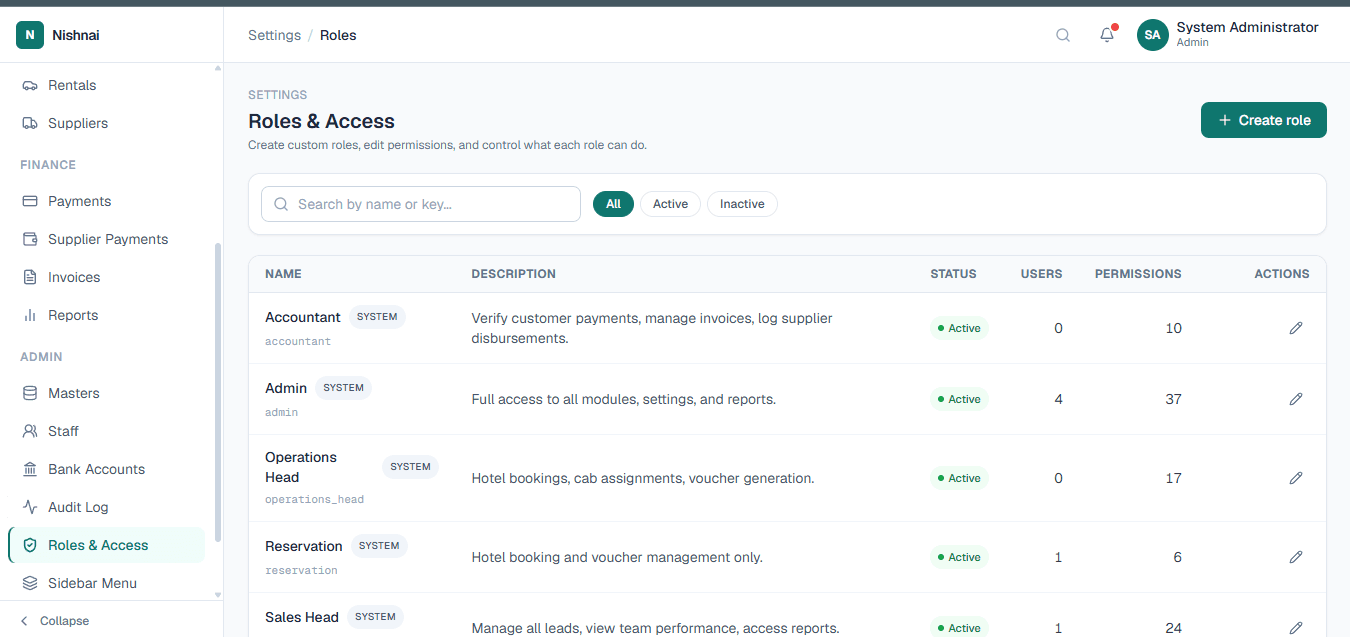
Task: Click the sidebar scrollbar thumb
Action: coord(218,393)
